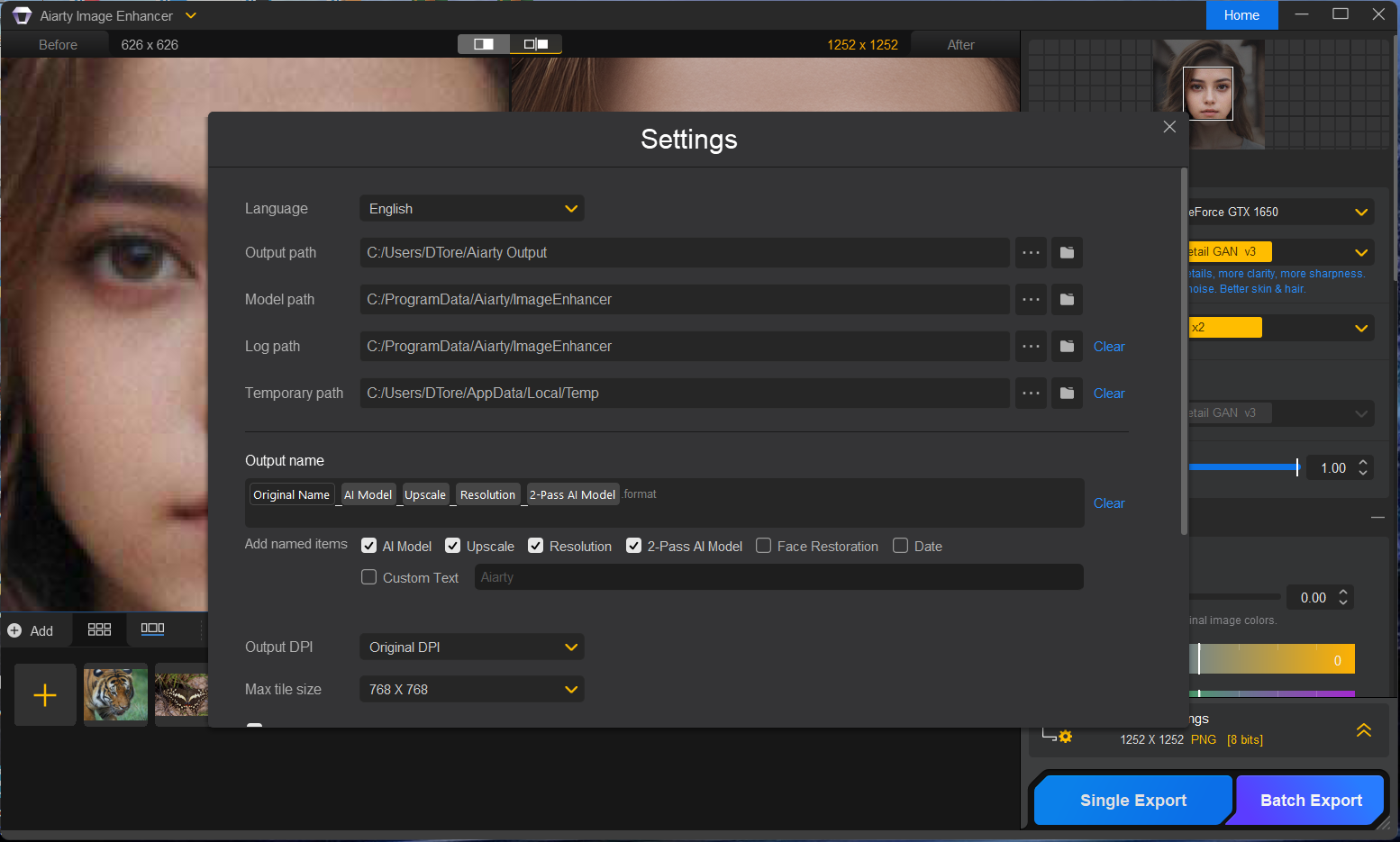The image size is (1400, 842).
Task: Click the Single Export button
Action: (x=1132, y=801)
